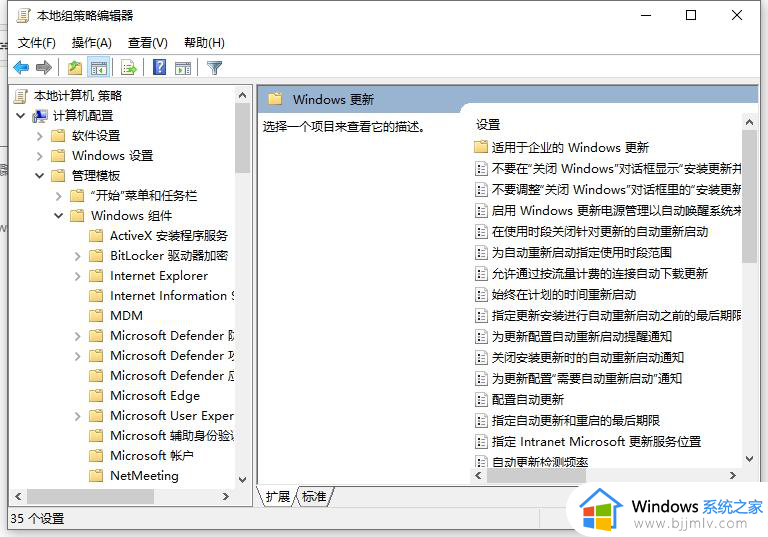Expand the Microsoft User Experience node
This screenshot has width=768, height=537.
(x=77, y=416)
